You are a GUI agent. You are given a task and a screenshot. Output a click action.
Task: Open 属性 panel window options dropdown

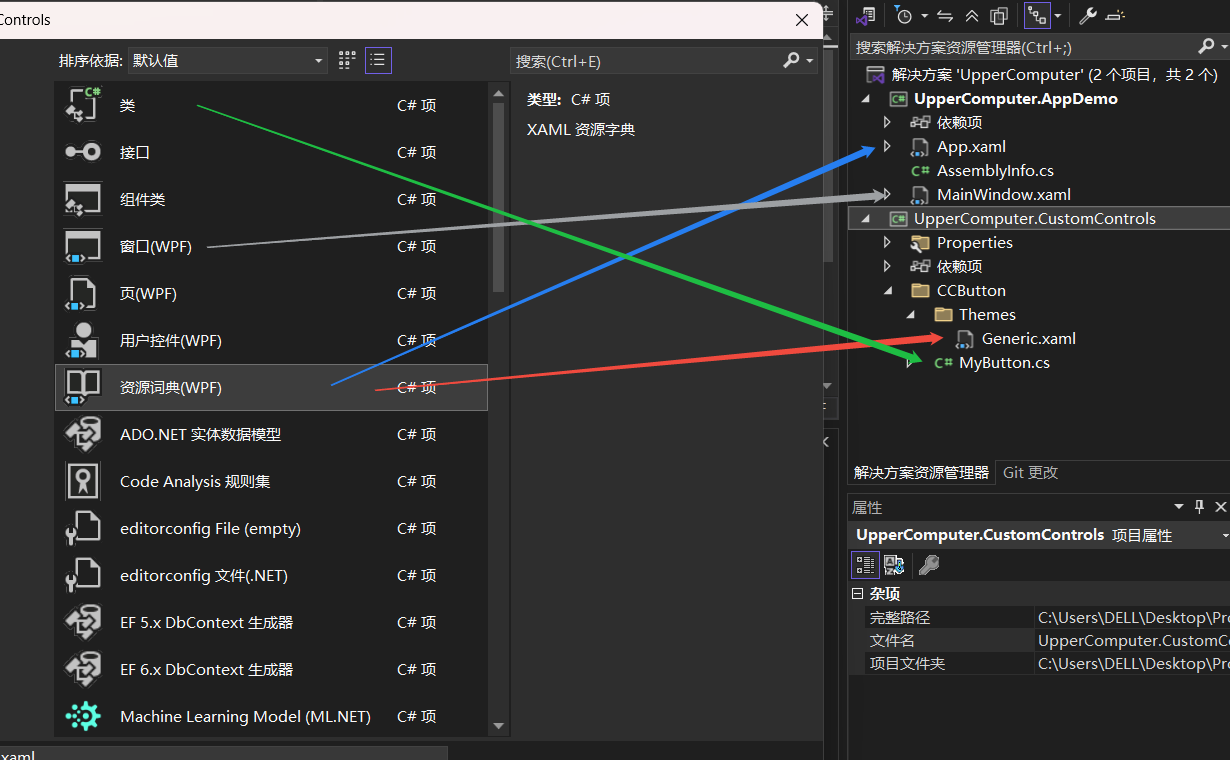click(1178, 507)
